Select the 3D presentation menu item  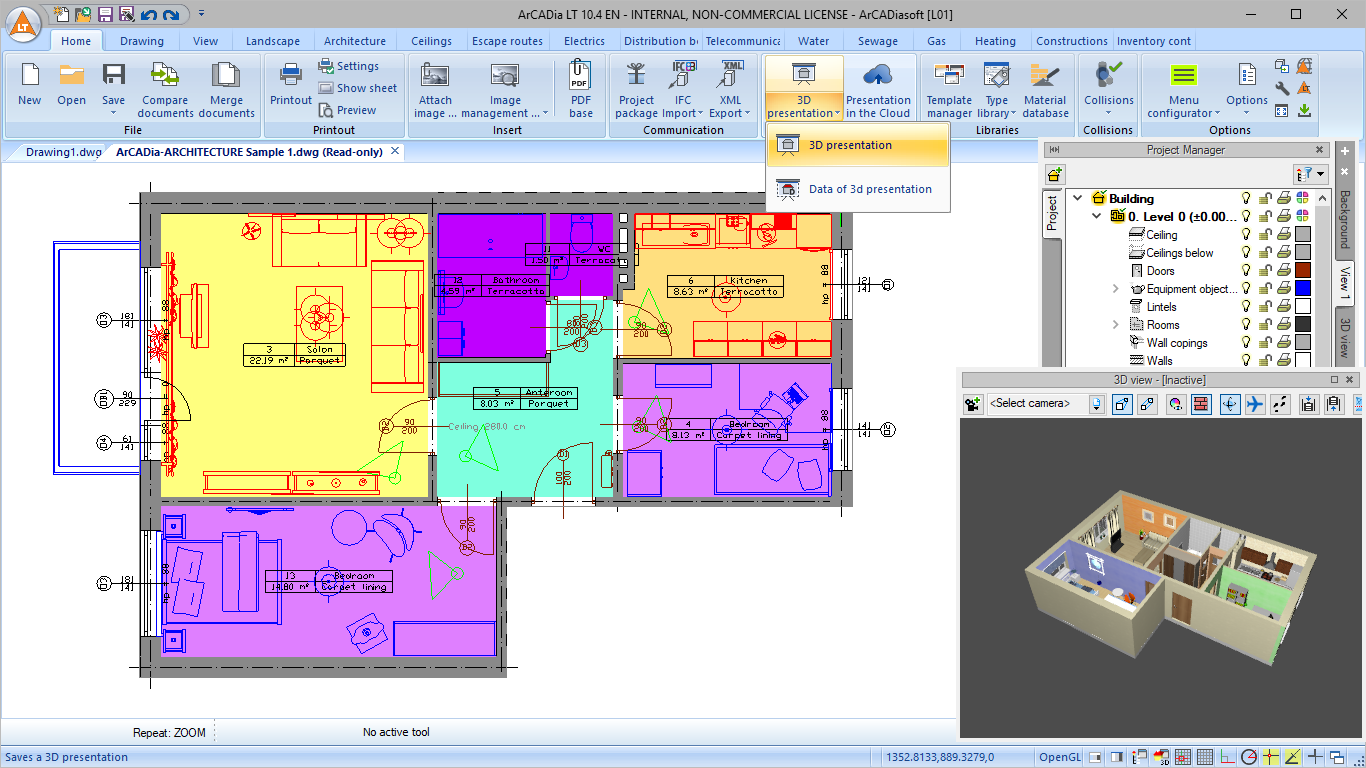858,146
